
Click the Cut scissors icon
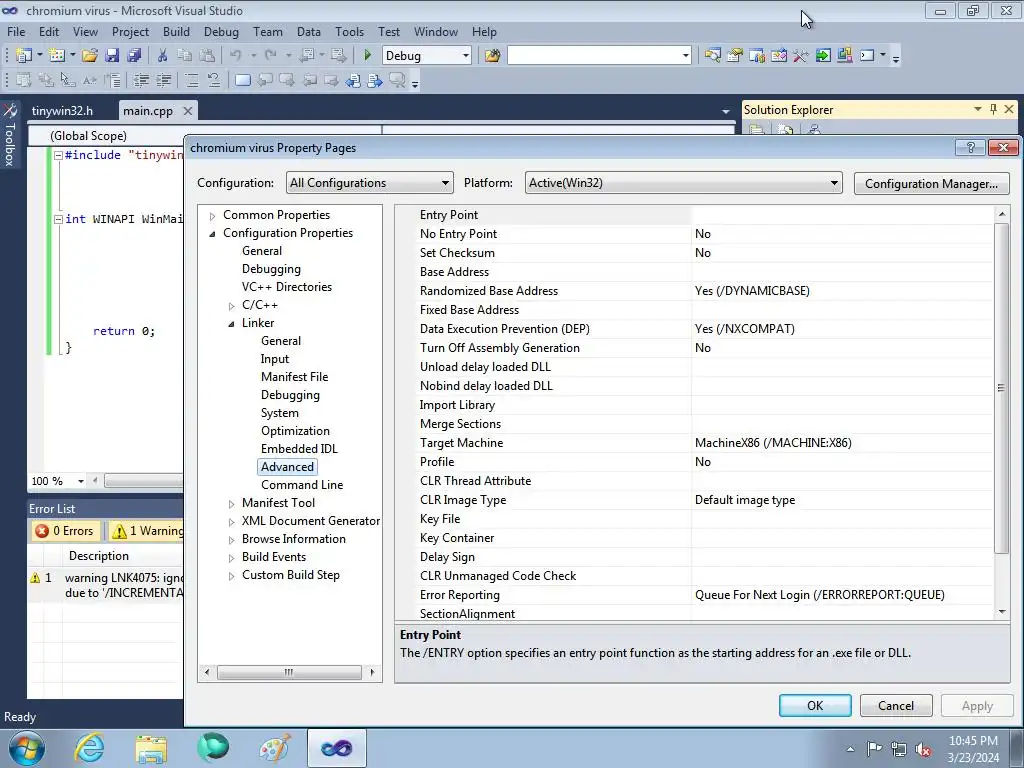click(162, 56)
